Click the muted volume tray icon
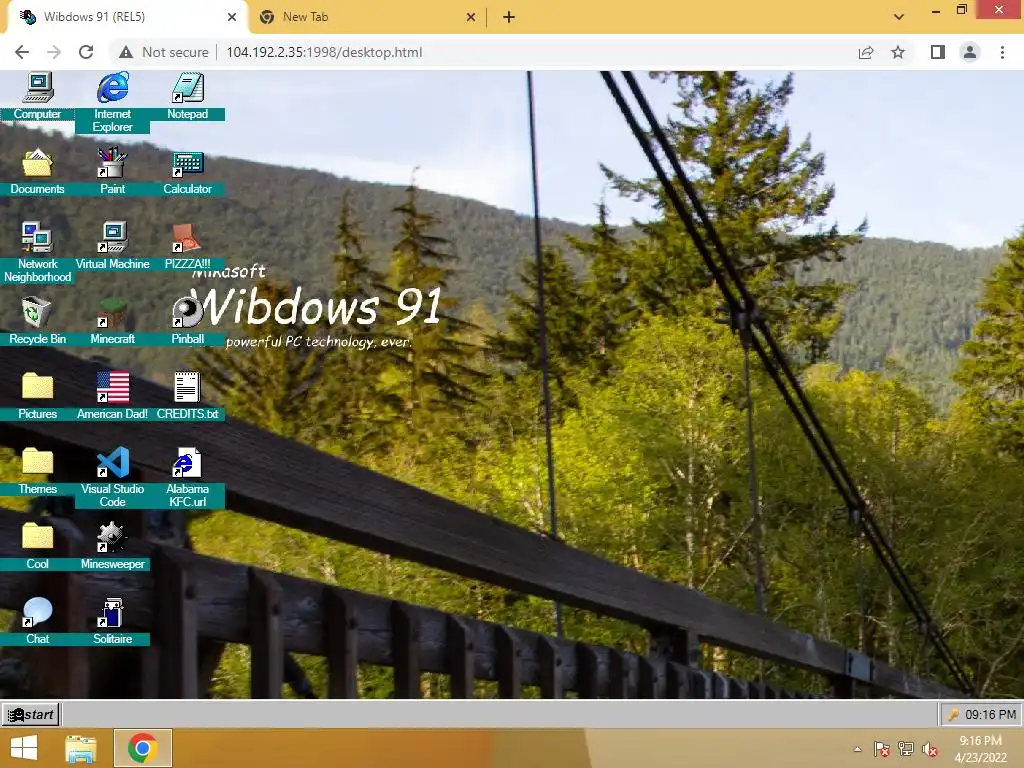Viewport: 1024px width, 768px height. (930, 749)
